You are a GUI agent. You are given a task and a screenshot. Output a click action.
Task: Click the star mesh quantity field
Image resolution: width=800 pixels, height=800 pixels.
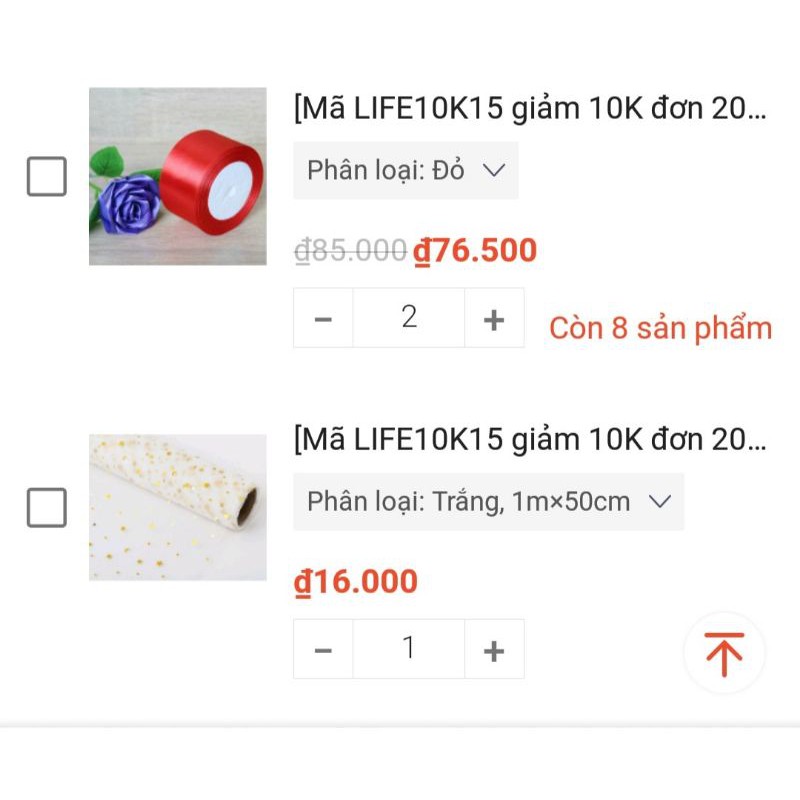click(409, 649)
